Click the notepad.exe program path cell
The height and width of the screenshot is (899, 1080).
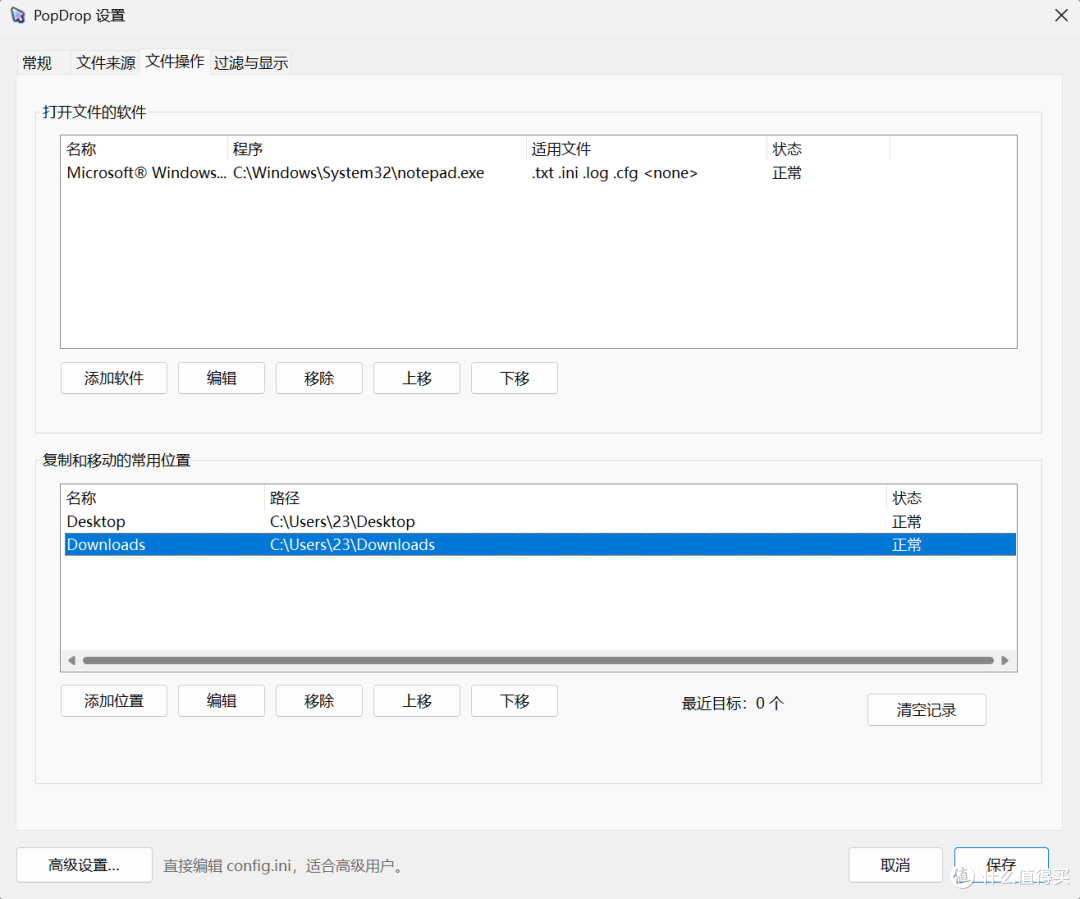point(358,173)
